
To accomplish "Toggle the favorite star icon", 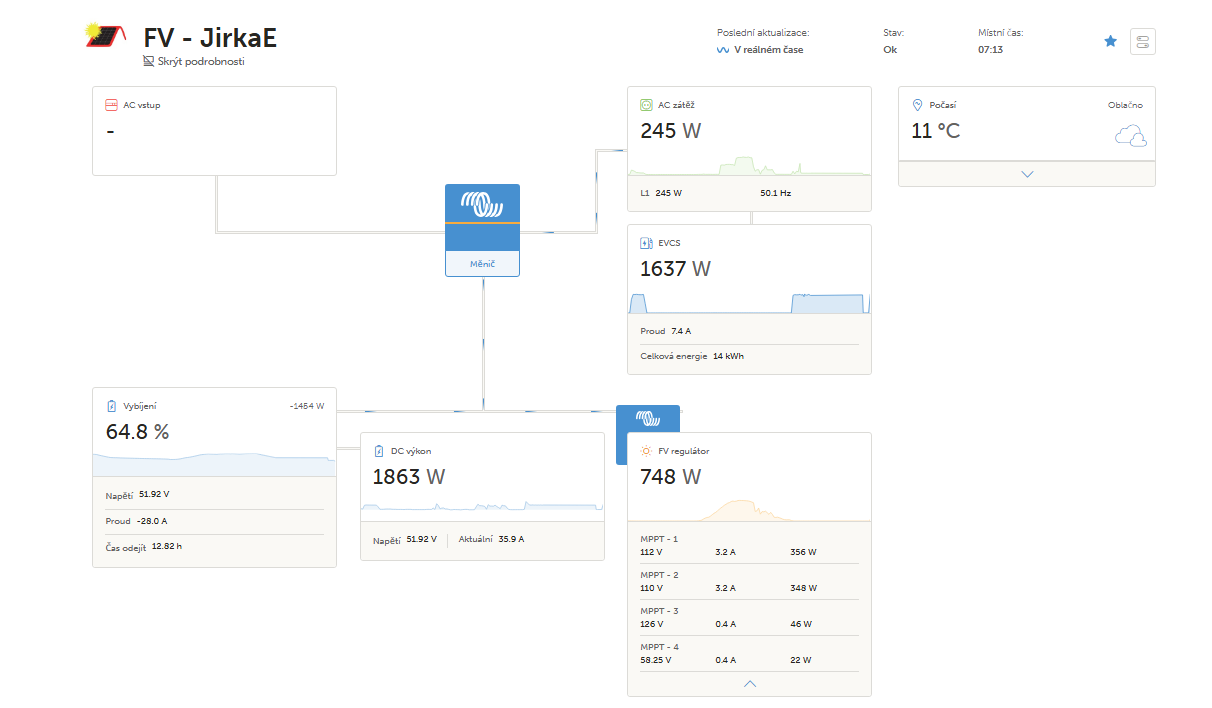I will coord(1110,41).
